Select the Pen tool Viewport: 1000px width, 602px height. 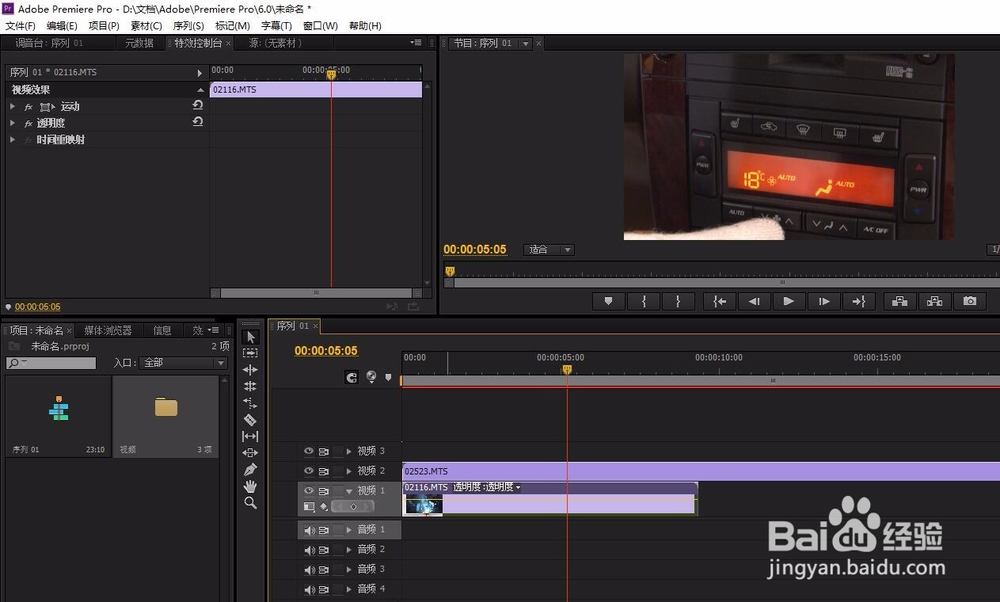(x=250, y=469)
